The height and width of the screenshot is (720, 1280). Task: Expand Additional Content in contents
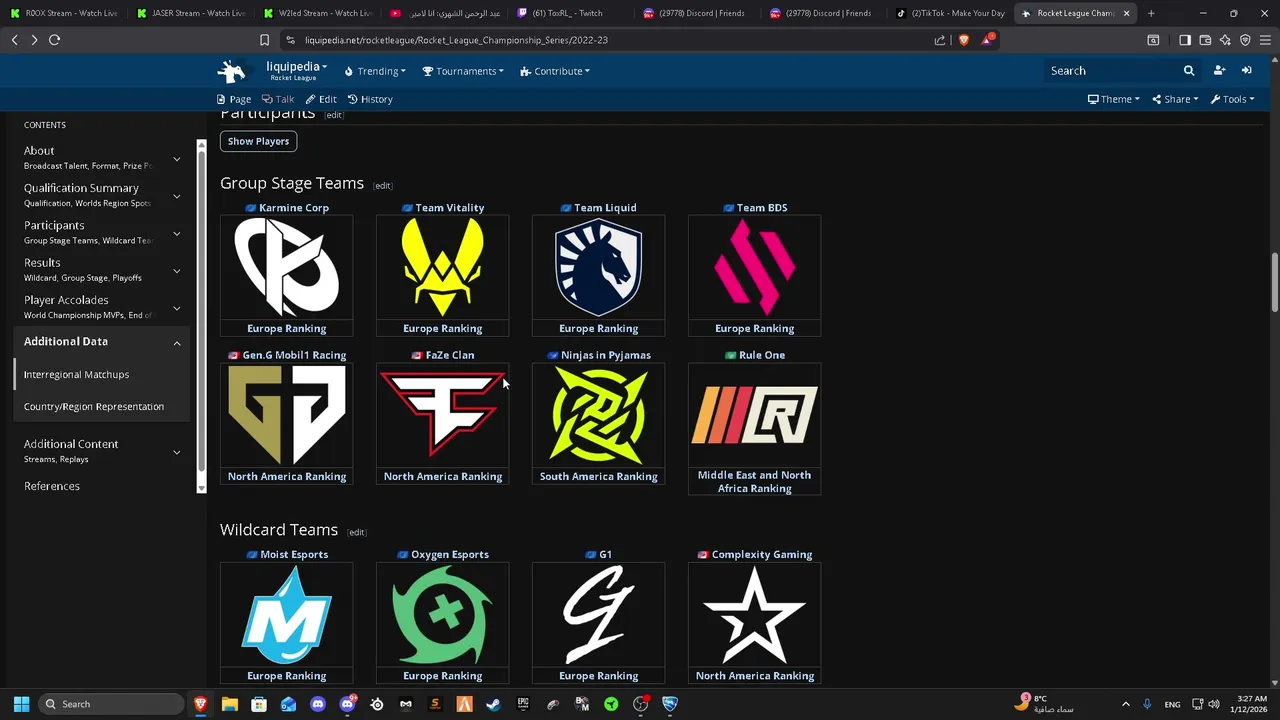[x=176, y=452]
